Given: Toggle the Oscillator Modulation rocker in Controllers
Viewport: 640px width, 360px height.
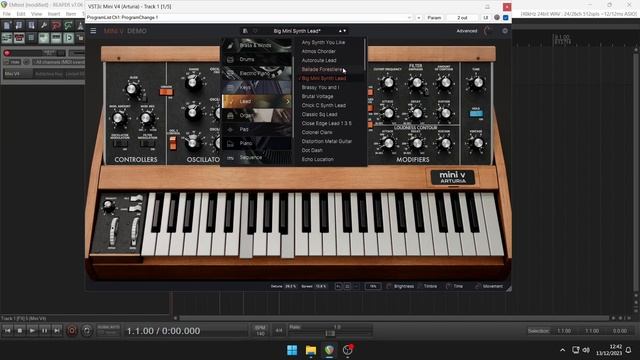Looking at the screenshot, I should point(120,144).
